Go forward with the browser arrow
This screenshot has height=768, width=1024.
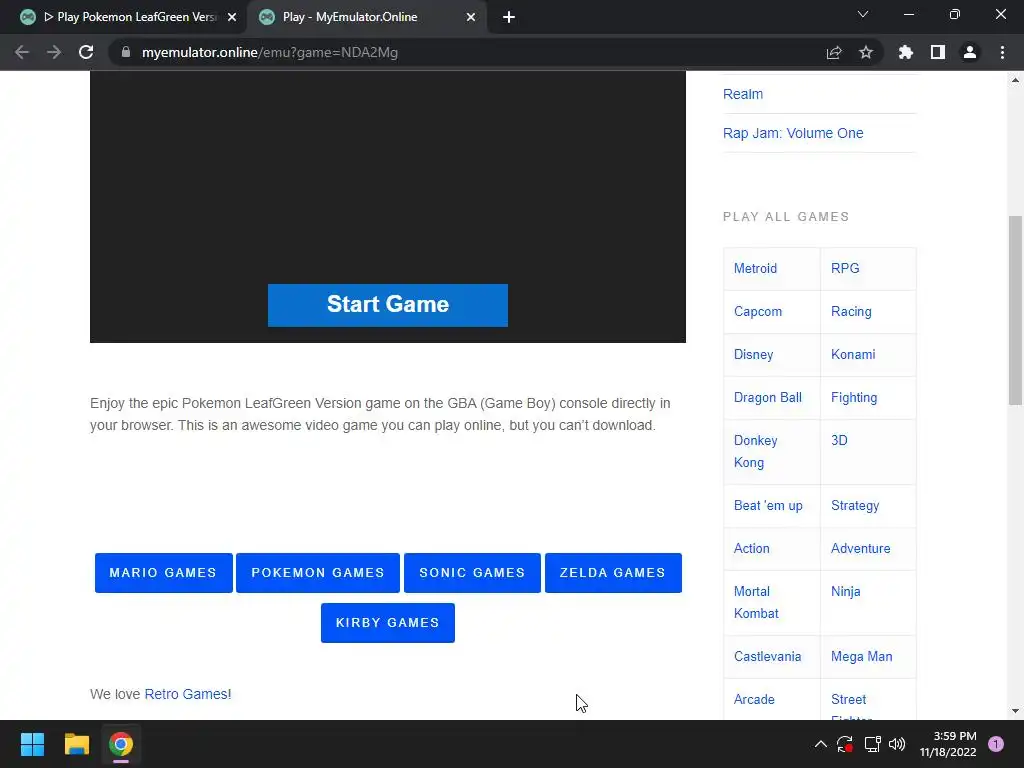(x=54, y=52)
